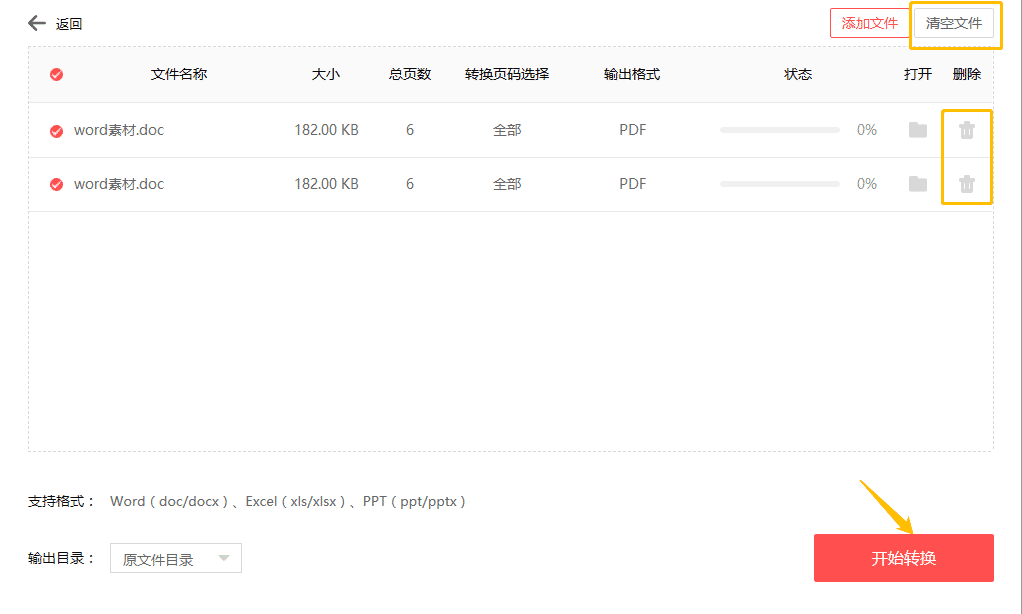Click 全部 page selection in second row

507,184
